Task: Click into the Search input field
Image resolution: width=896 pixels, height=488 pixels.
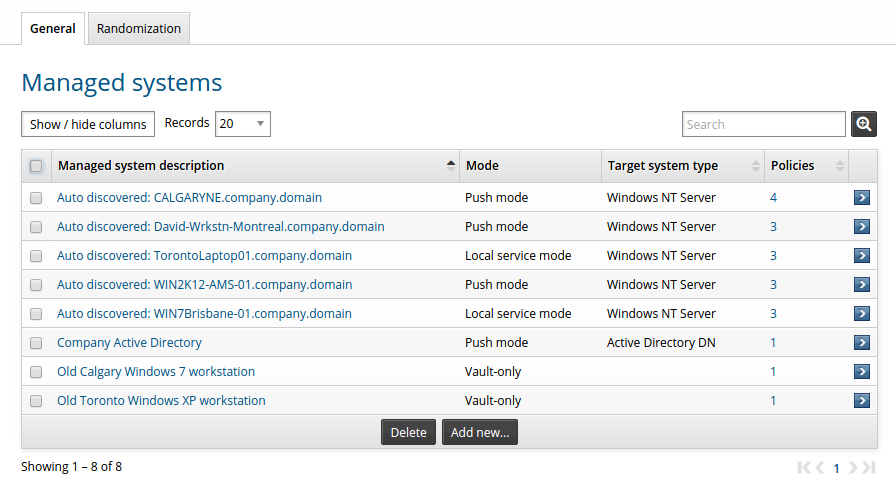Action: [764, 124]
